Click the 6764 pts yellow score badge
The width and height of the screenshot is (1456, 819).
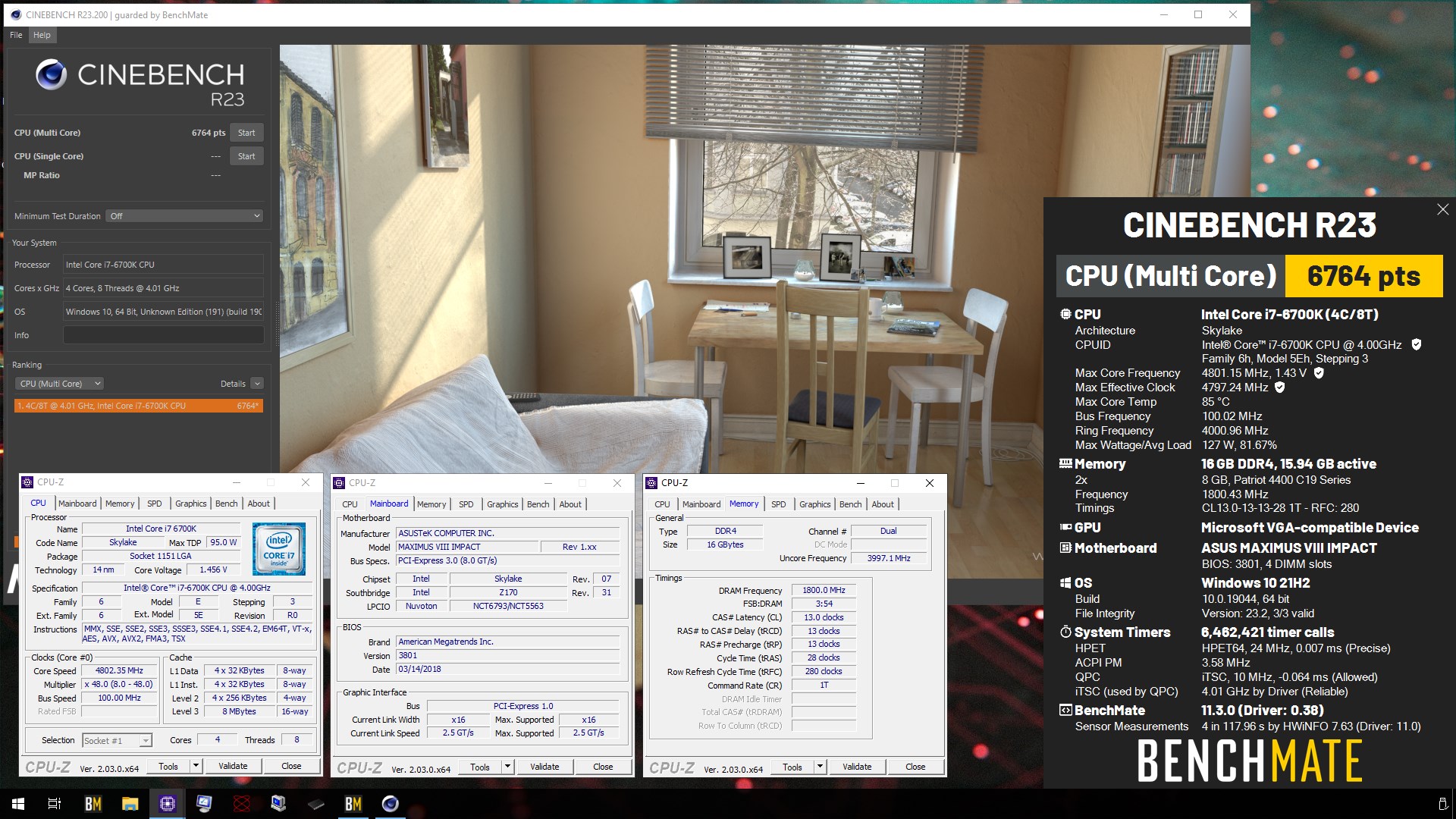tap(1363, 276)
